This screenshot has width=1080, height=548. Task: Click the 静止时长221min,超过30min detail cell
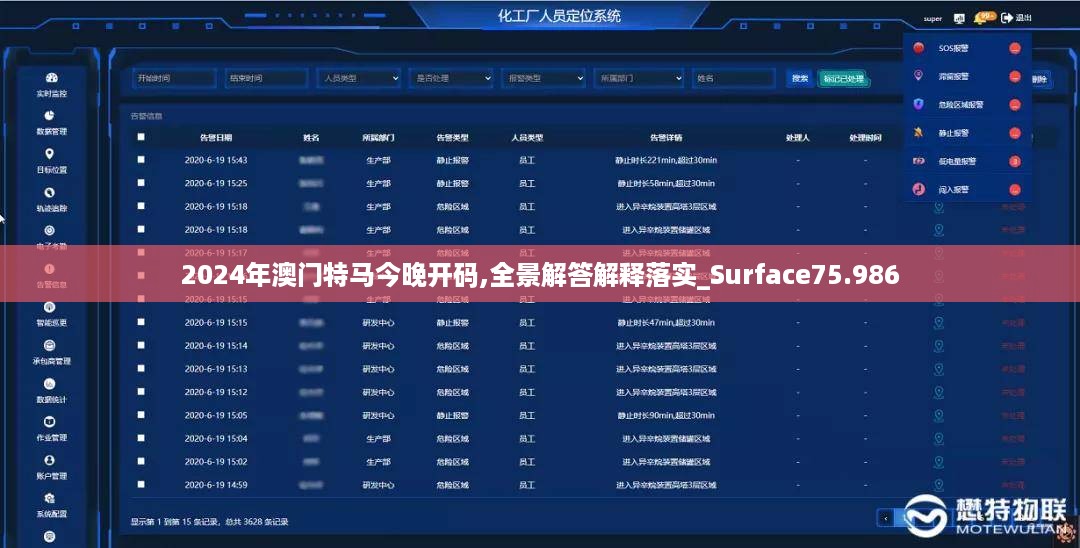tap(666, 160)
